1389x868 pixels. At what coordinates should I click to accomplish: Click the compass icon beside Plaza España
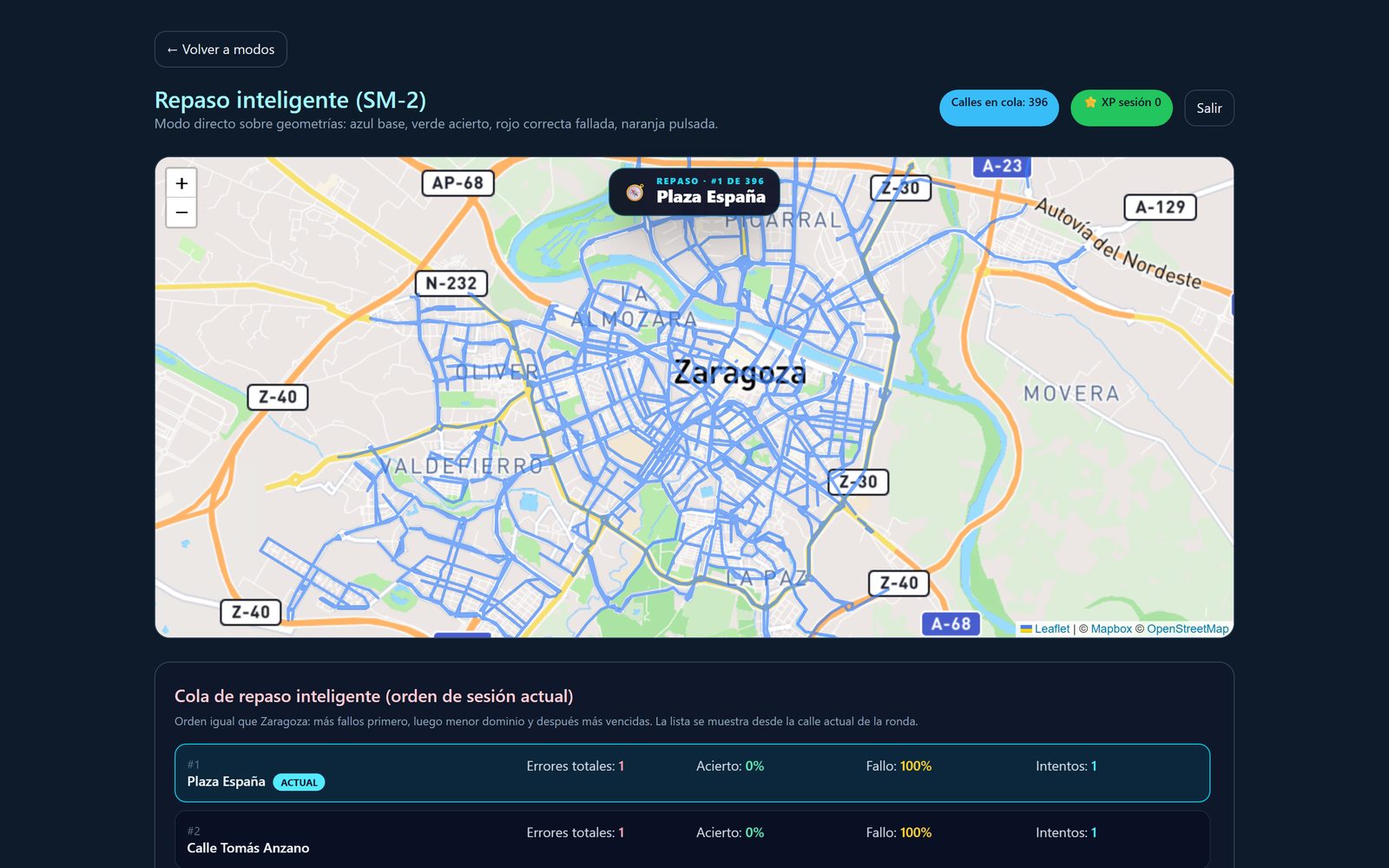tap(635, 192)
